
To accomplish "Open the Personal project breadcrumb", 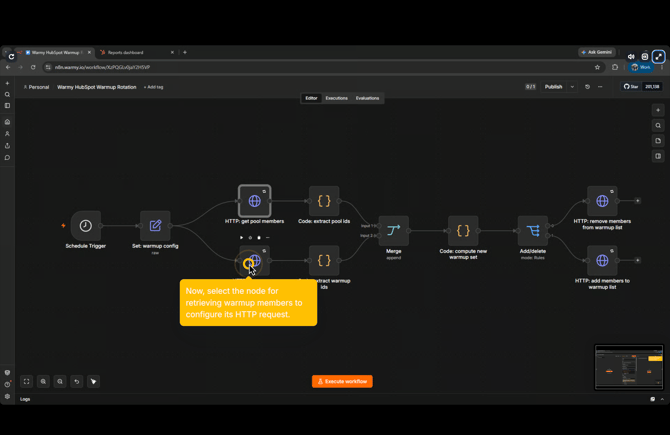I will tap(36, 87).
